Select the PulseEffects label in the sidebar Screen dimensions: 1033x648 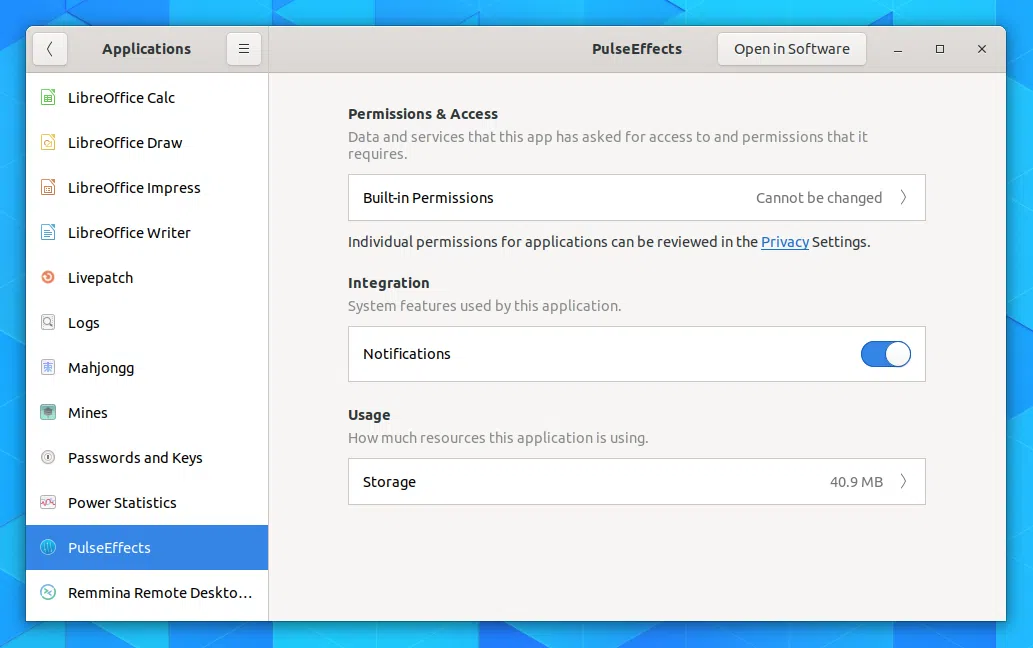coord(109,548)
